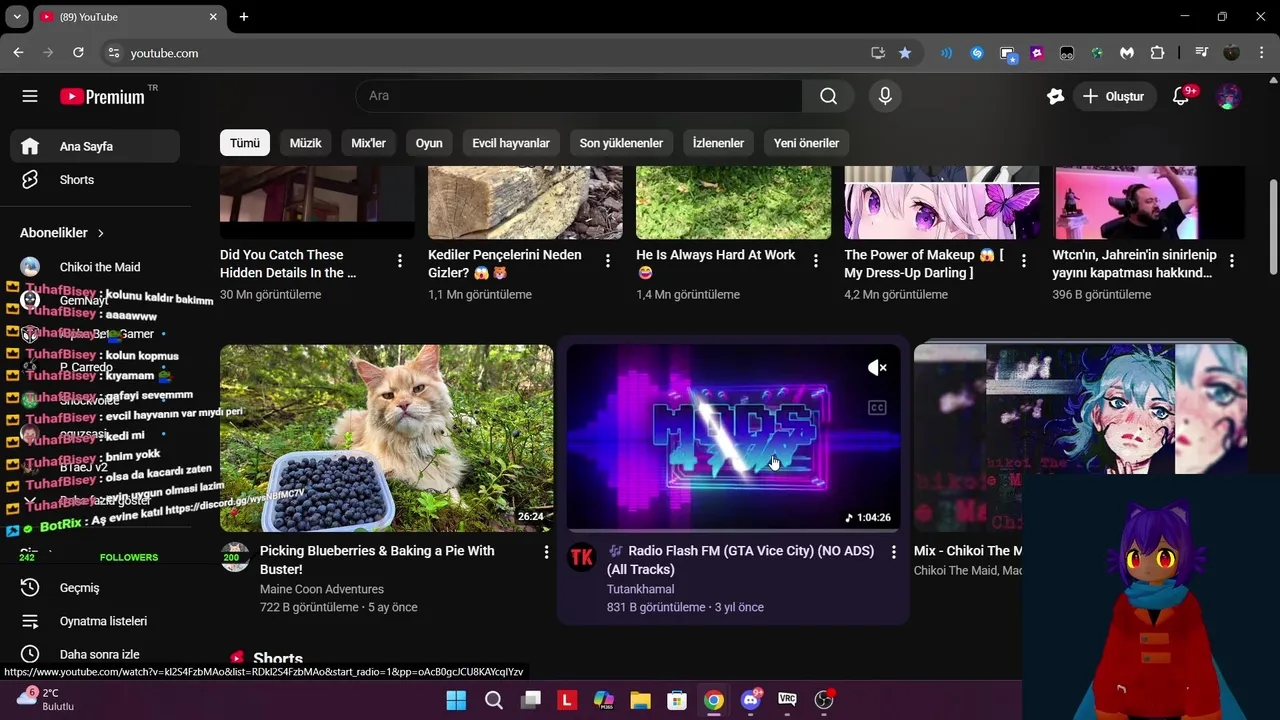Open options for Kediler Pençelerini video

(607, 261)
